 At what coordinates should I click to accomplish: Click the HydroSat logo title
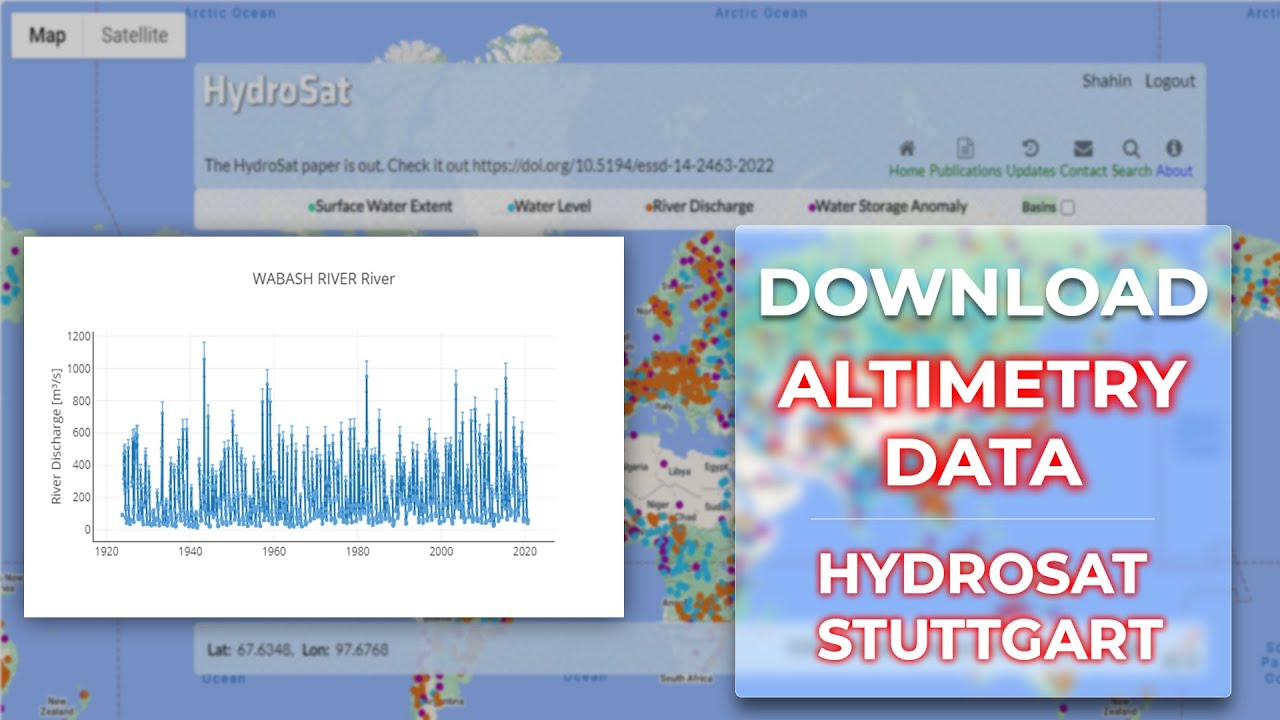tap(277, 91)
